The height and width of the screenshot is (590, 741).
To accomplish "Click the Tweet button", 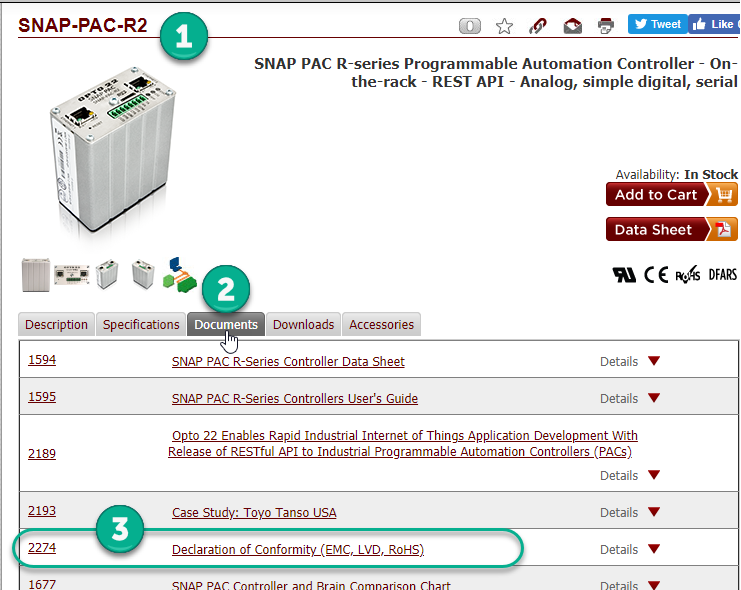I will (x=657, y=24).
